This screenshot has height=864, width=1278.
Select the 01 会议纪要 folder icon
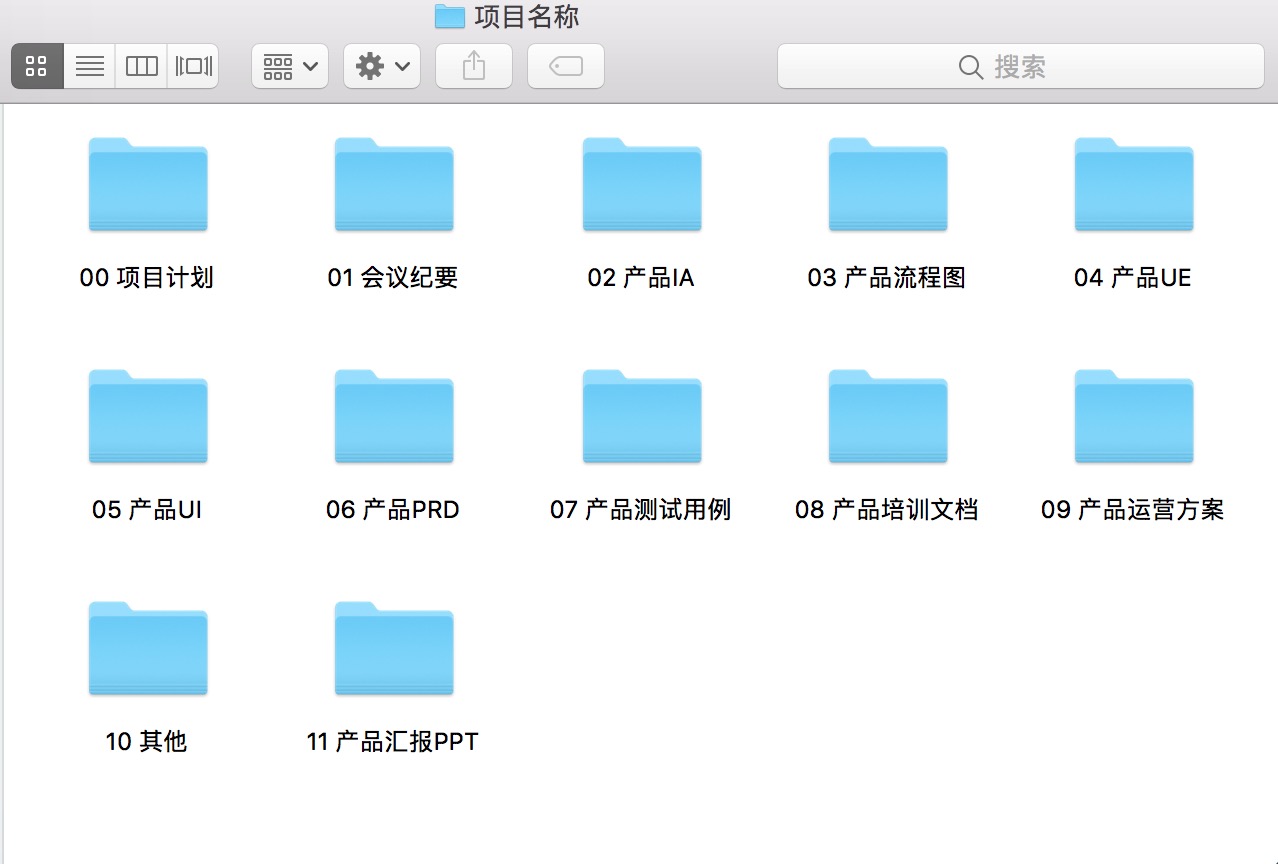click(x=394, y=186)
